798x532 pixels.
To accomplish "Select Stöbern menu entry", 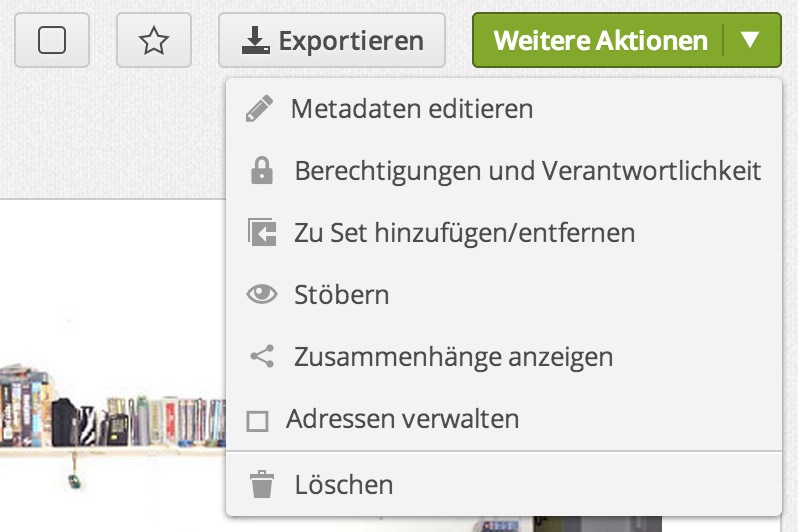I will [341, 295].
